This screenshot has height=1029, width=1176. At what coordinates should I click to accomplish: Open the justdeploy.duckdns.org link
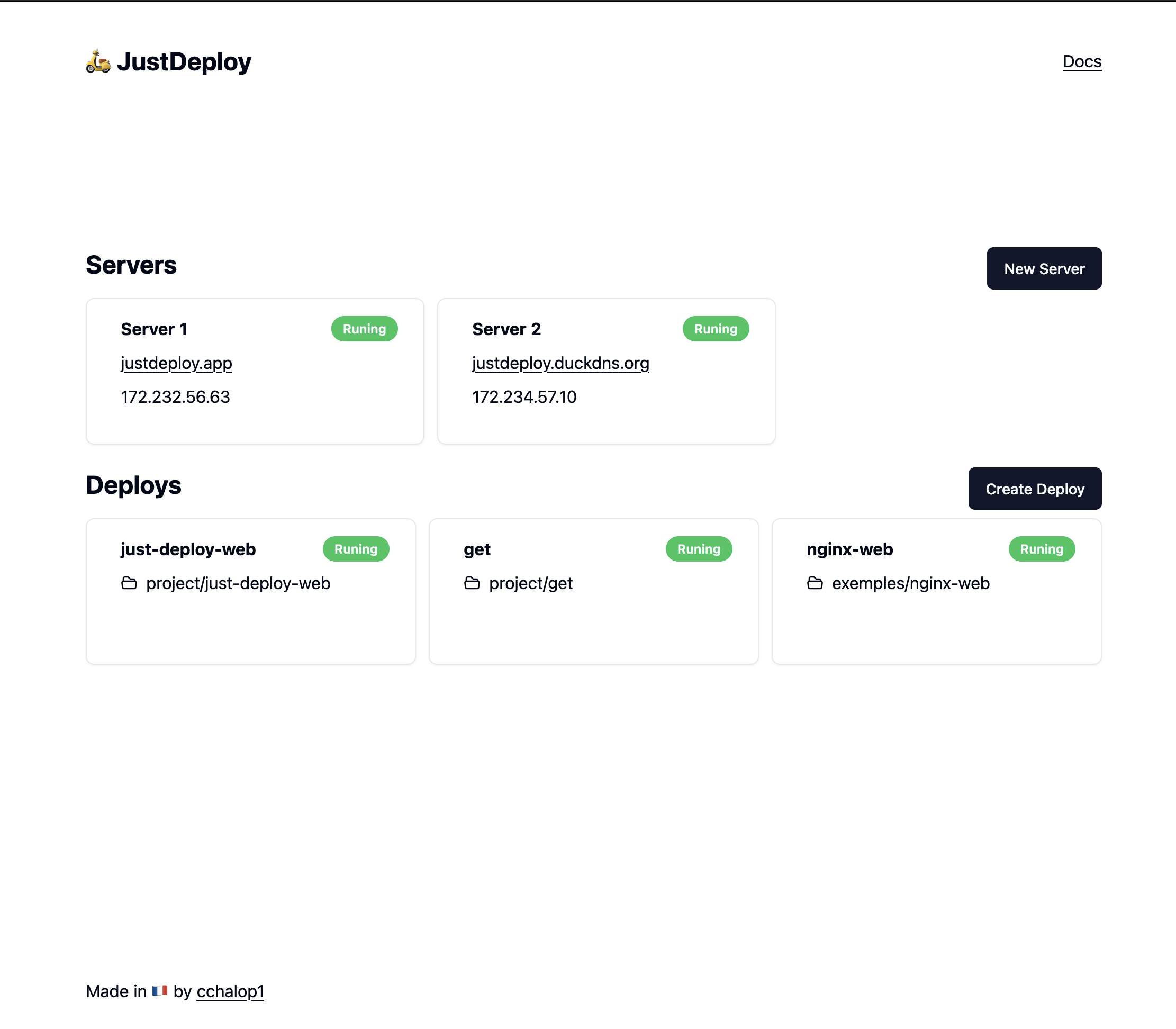(x=560, y=363)
